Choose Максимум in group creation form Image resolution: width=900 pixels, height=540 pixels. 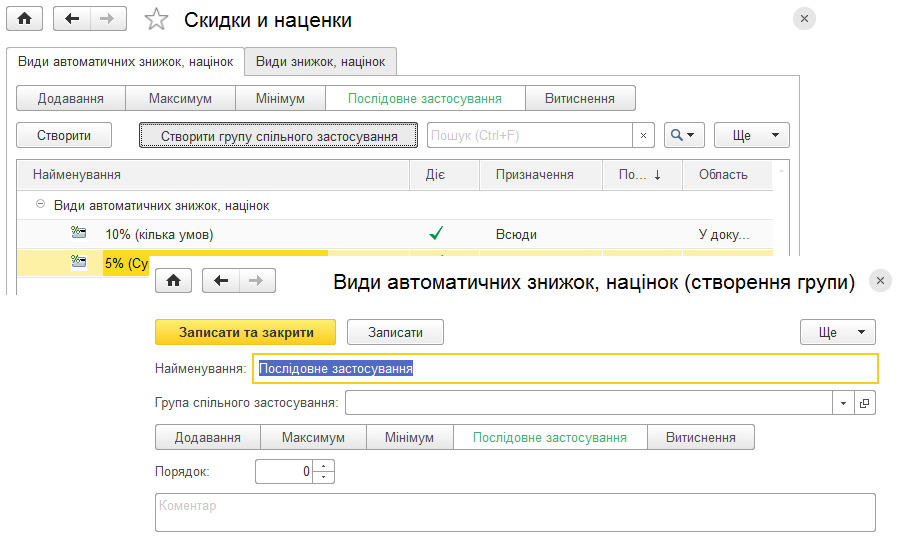click(313, 437)
